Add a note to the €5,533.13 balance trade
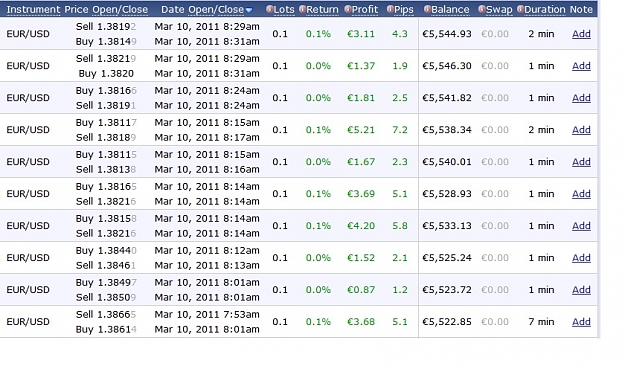Screen dimensions: 625x366 [581, 226]
